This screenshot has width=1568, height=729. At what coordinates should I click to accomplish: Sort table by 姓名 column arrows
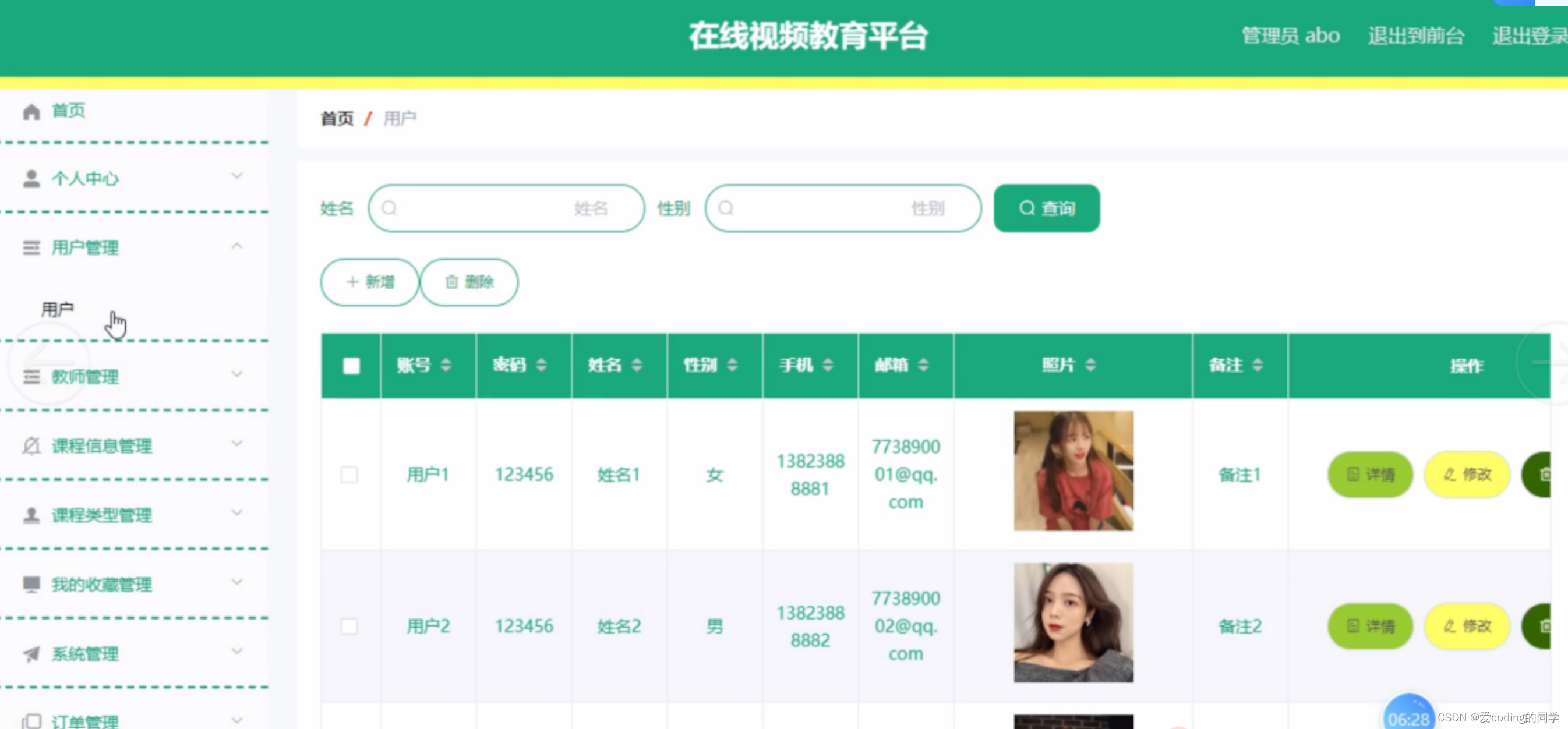tap(637, 364)
